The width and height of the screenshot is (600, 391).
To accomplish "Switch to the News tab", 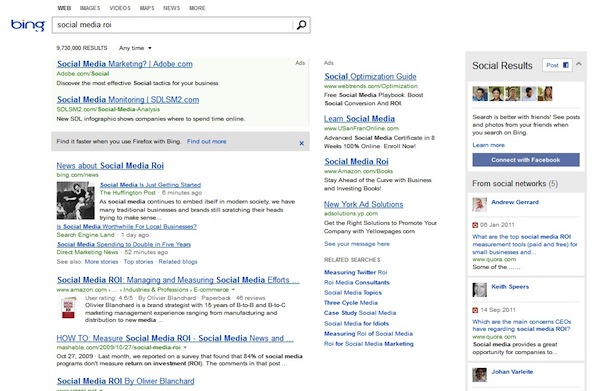I will point(171,8).
